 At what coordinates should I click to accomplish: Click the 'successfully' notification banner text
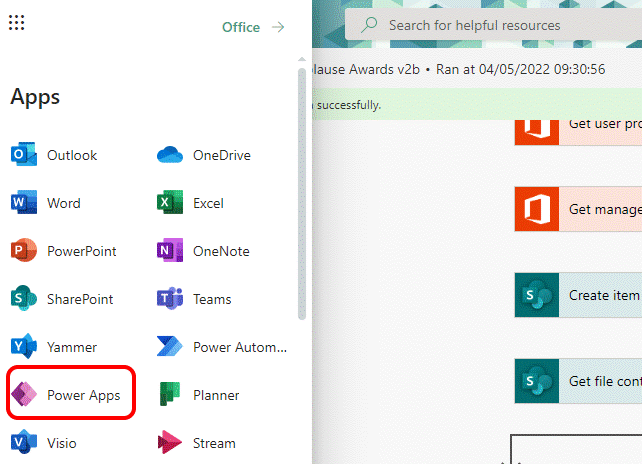tap(349, 105)
